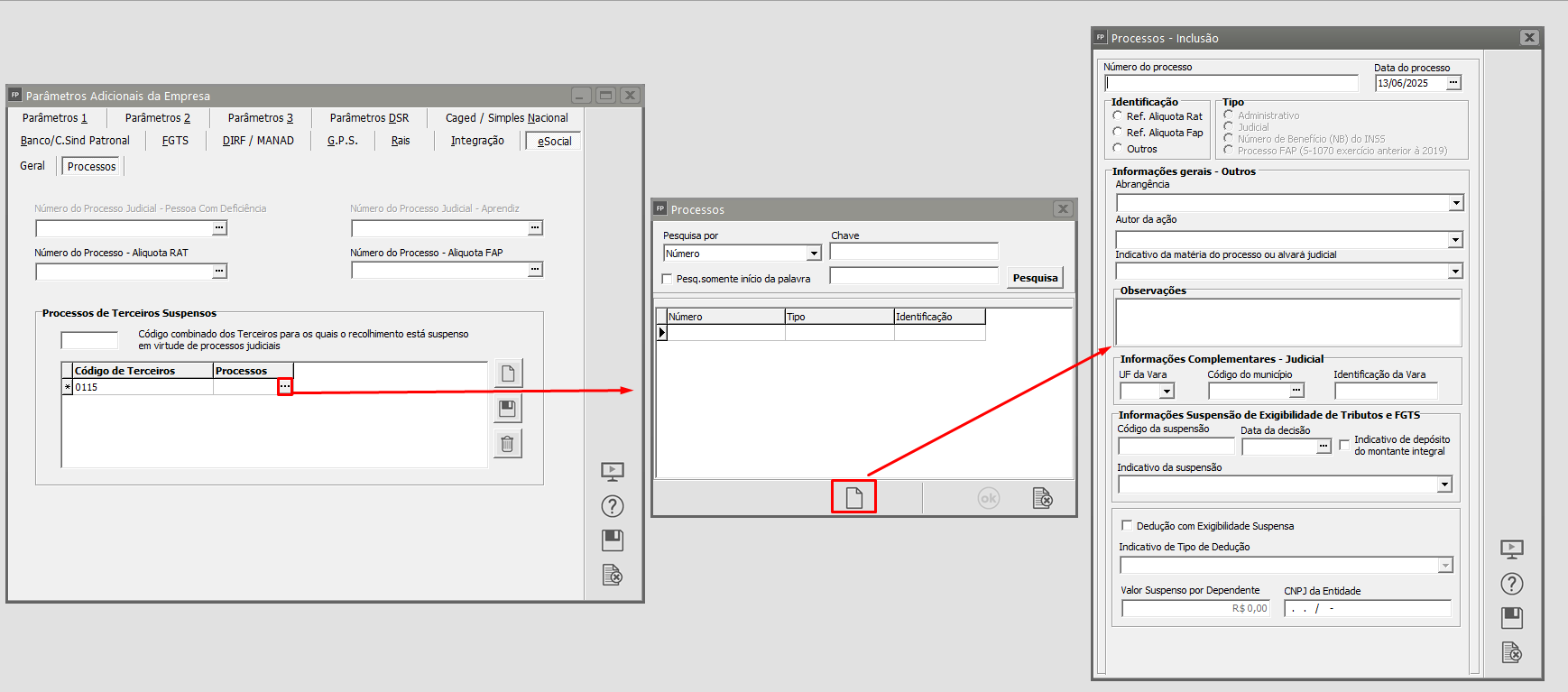Click the trash icon beside the Terceiros grid
Image resolution: width=1568 pixels, height=692 pixels.
[507, 444]
